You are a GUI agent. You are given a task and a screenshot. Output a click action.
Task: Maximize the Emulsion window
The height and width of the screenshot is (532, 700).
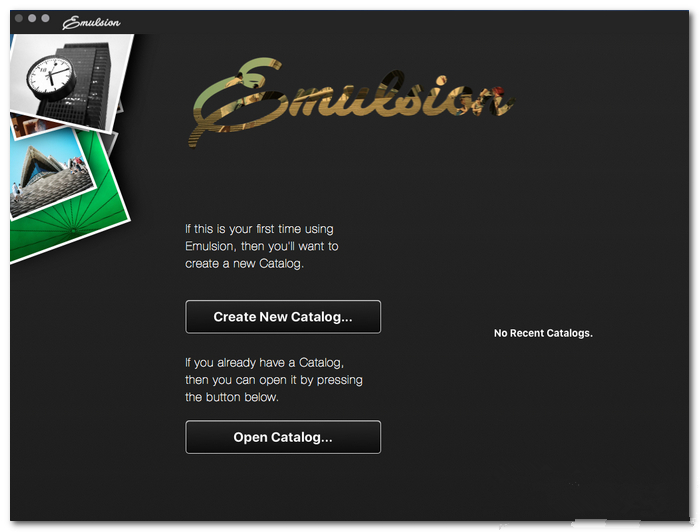coord(46,18)
